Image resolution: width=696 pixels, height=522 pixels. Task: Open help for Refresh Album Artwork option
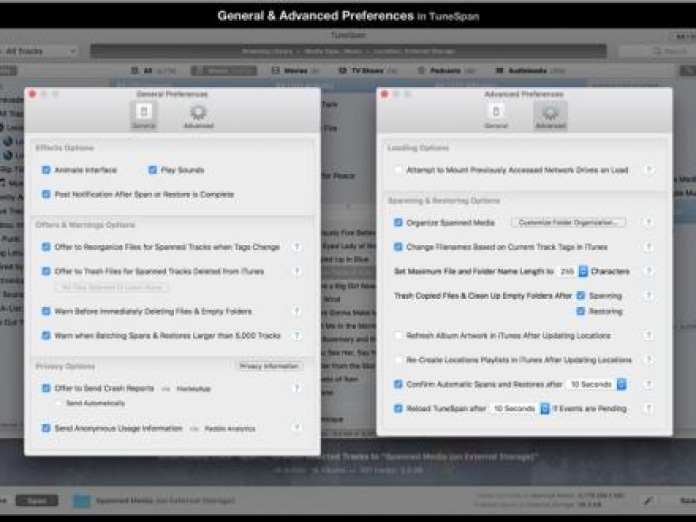click(649, 336)
